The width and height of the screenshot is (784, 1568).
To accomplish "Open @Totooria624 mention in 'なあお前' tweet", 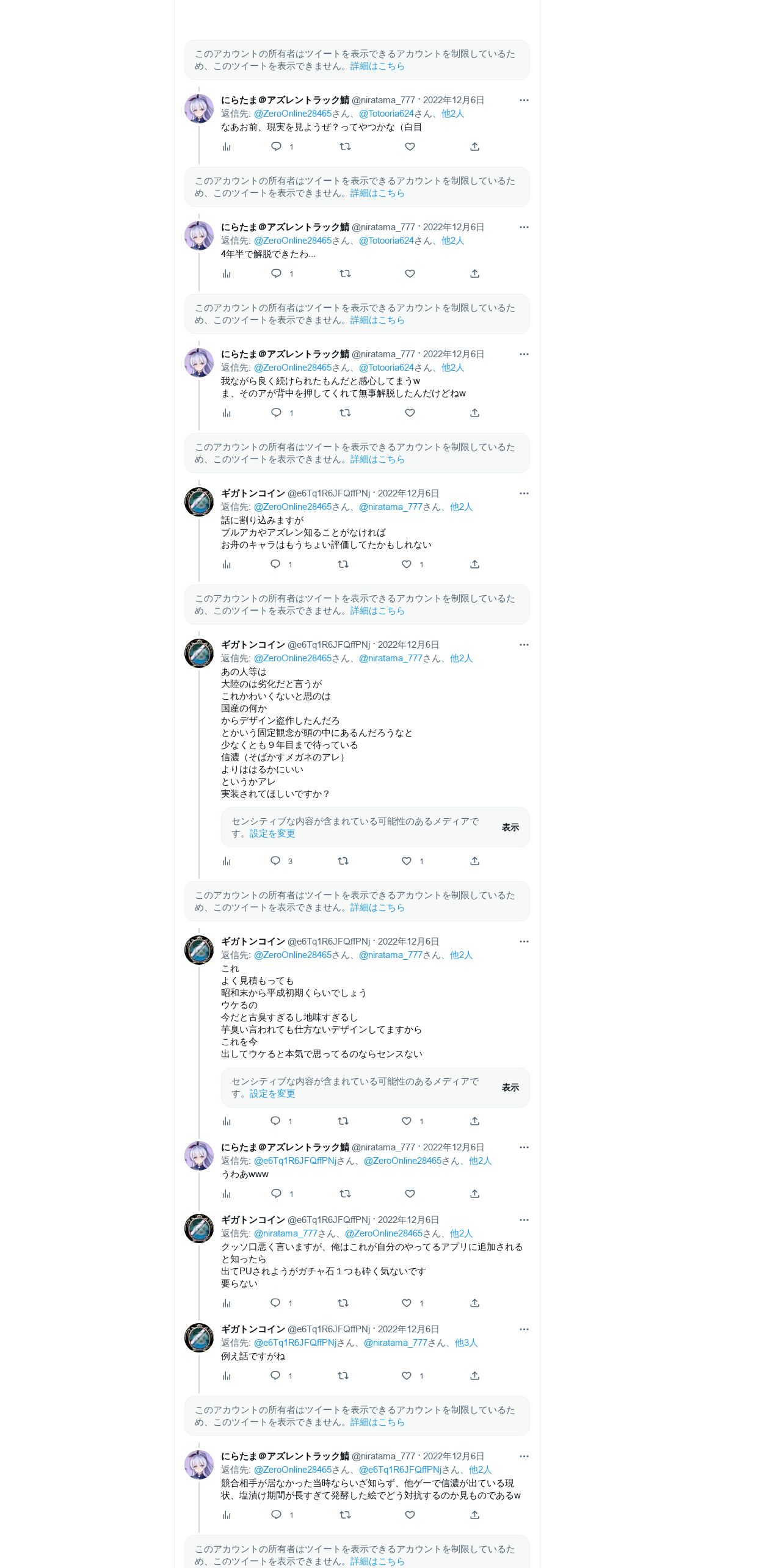I will 387,114.
